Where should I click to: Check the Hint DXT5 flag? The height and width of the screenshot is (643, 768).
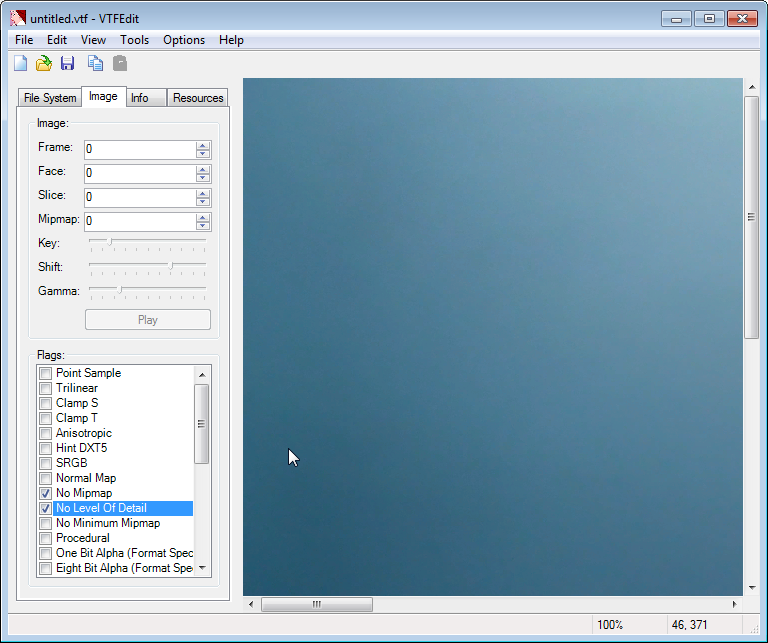tap(46, 448)
